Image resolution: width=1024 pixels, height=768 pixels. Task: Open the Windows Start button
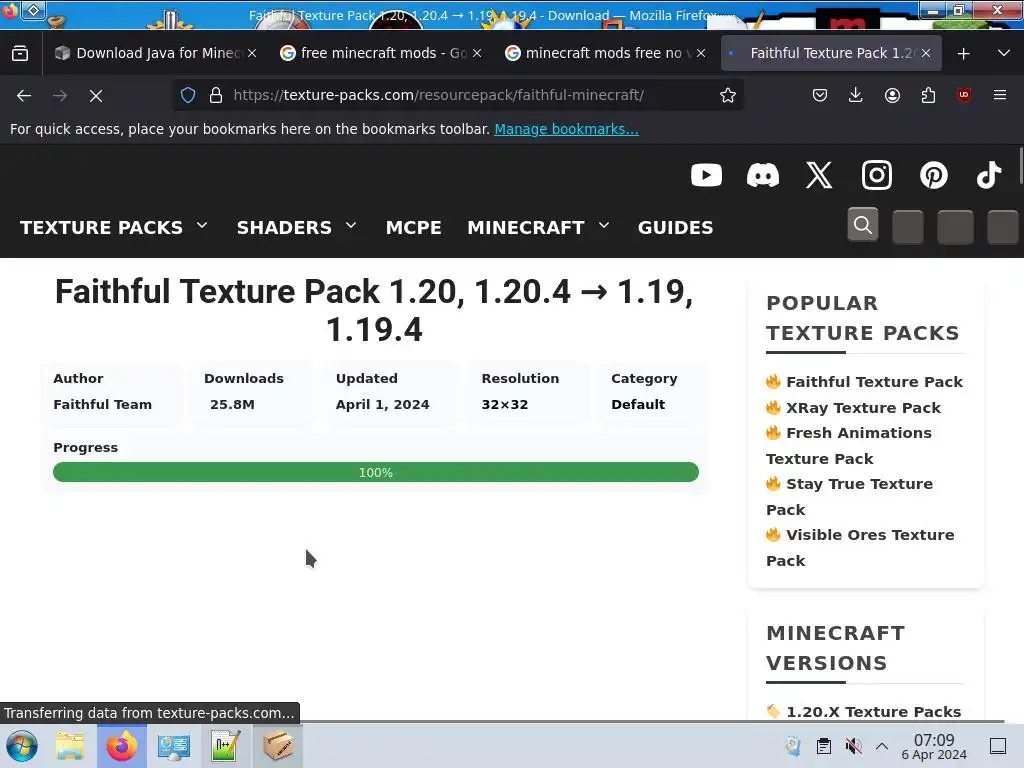22,746
